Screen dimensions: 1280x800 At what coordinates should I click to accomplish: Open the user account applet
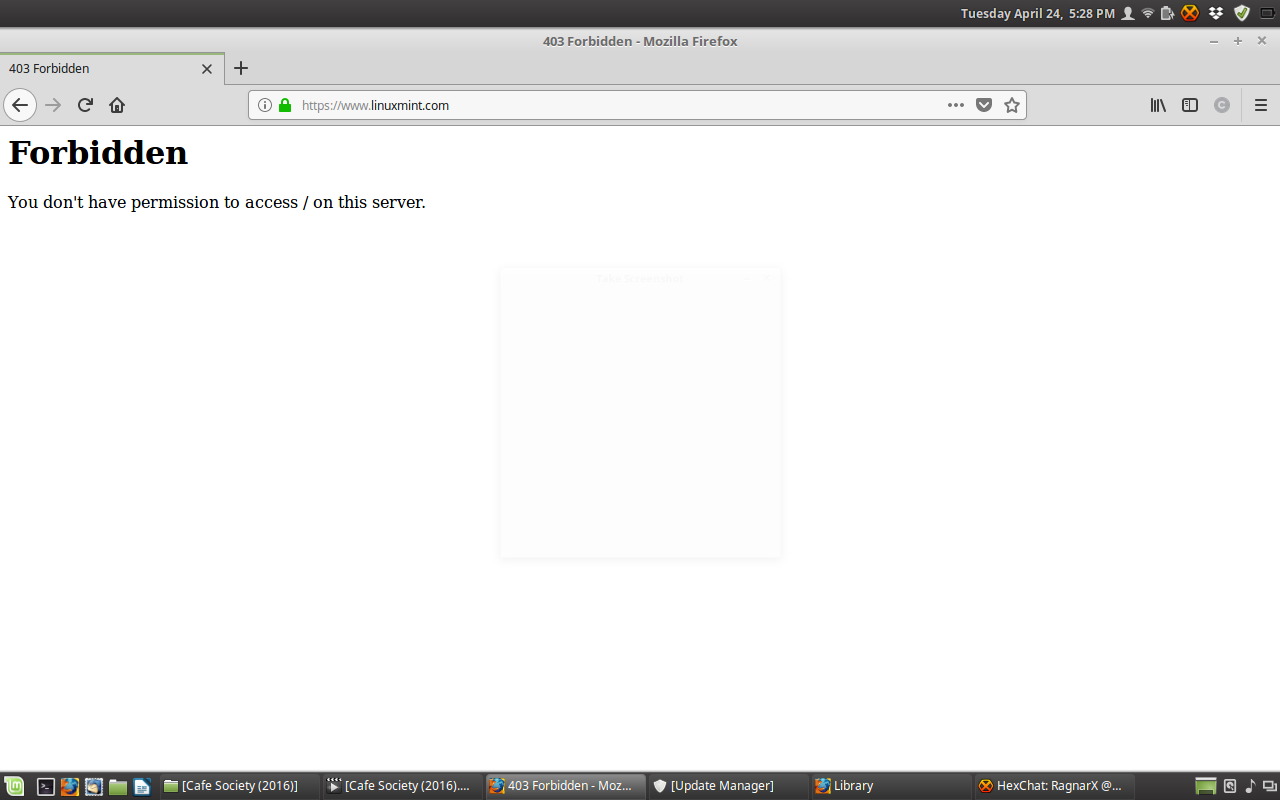(1128, 13)
